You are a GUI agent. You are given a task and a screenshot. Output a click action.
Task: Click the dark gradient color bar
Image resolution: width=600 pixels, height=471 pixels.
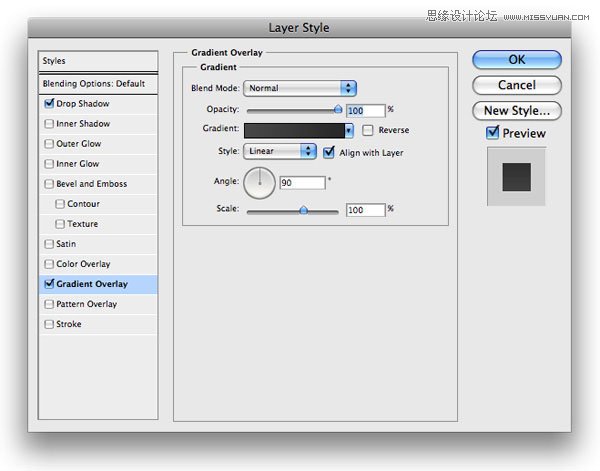pyautogui.click(x=294, y=130)
